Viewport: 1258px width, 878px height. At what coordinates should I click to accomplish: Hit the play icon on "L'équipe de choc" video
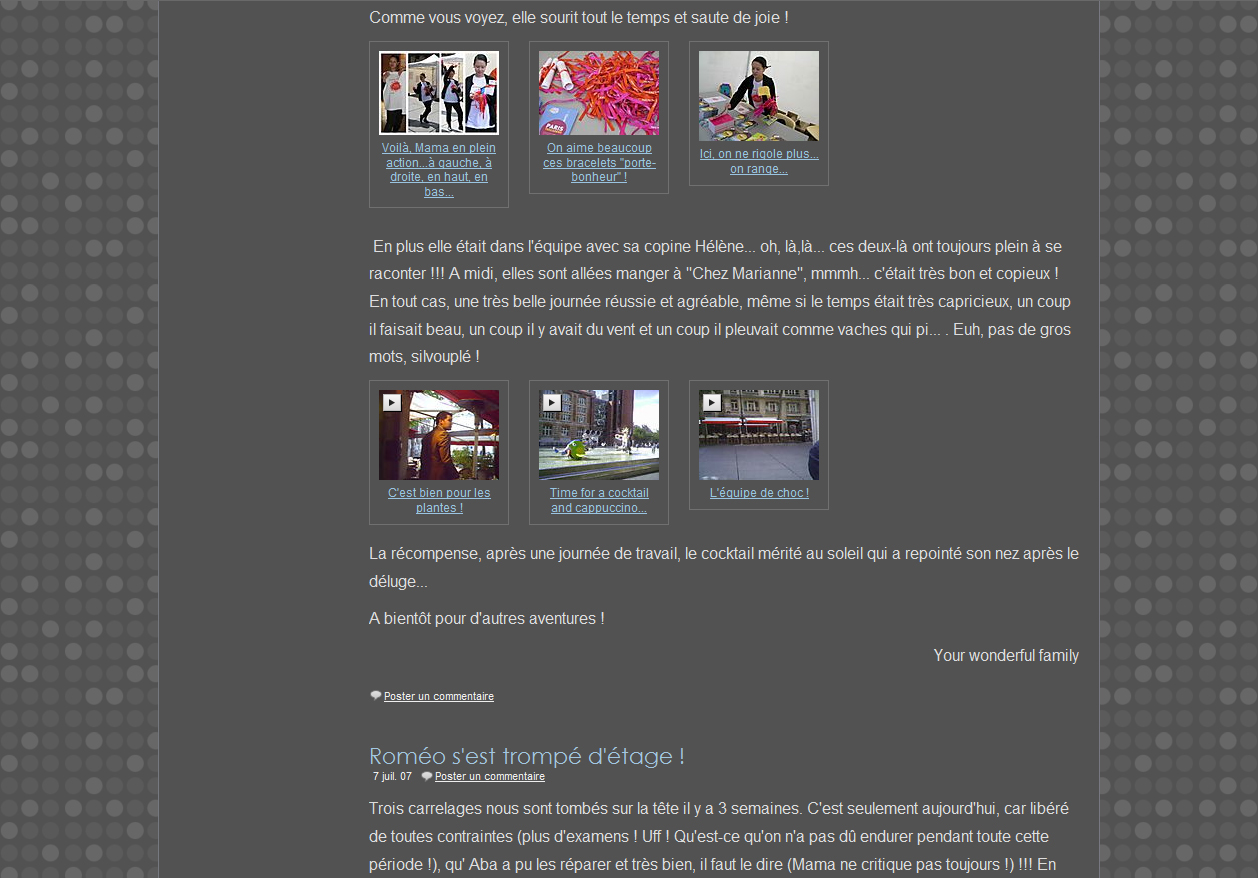(x=711, y=403)
